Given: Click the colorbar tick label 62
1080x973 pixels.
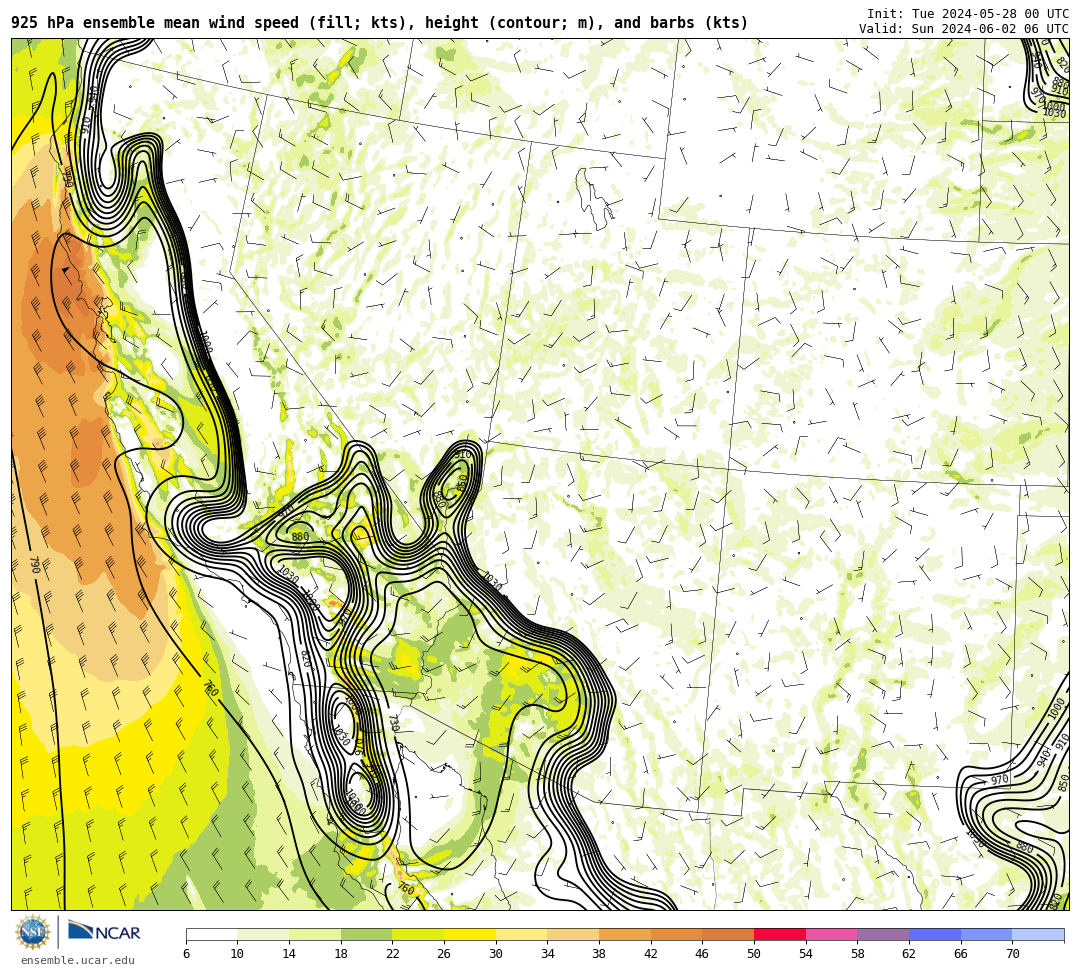Looking at the screenshot, I should pyautogui.click(x=909, y=954).
